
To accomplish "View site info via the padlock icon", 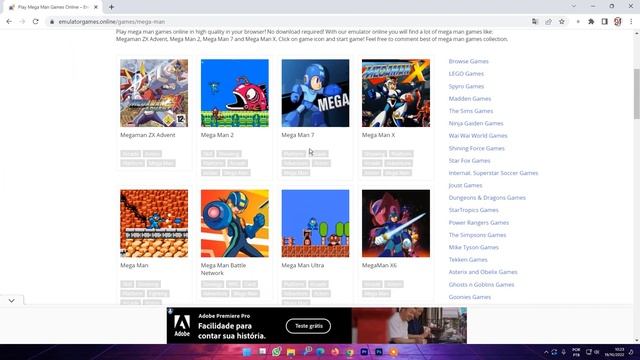I will pyautogui.click(x=52, y=22).
